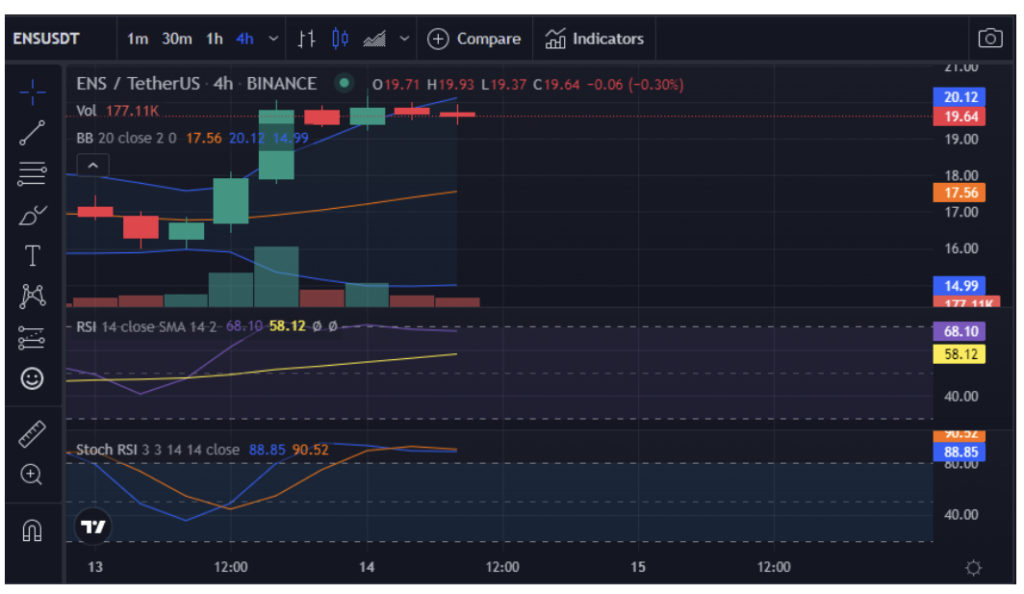The height and width of the screenshot is (594, 1024).
Task: Switch to bar chart style
Action: click(306, 39)
